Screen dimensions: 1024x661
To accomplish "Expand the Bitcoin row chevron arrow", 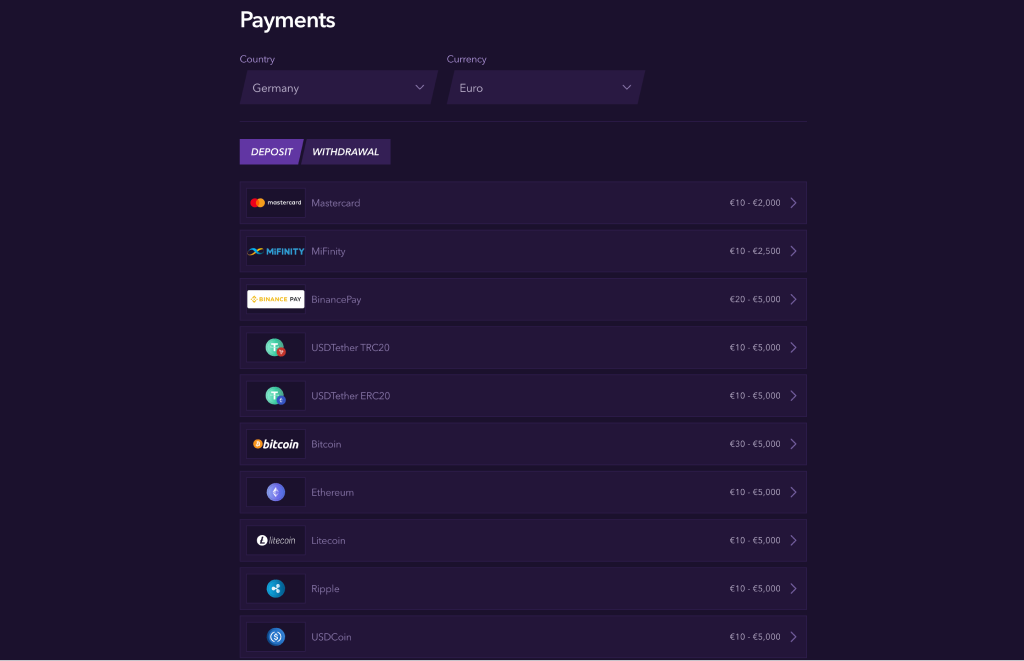I will 793,444.
